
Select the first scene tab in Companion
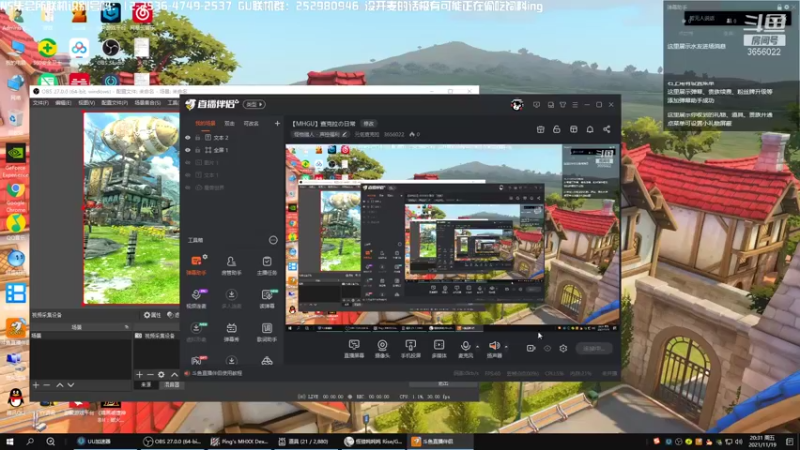[205, 123]
